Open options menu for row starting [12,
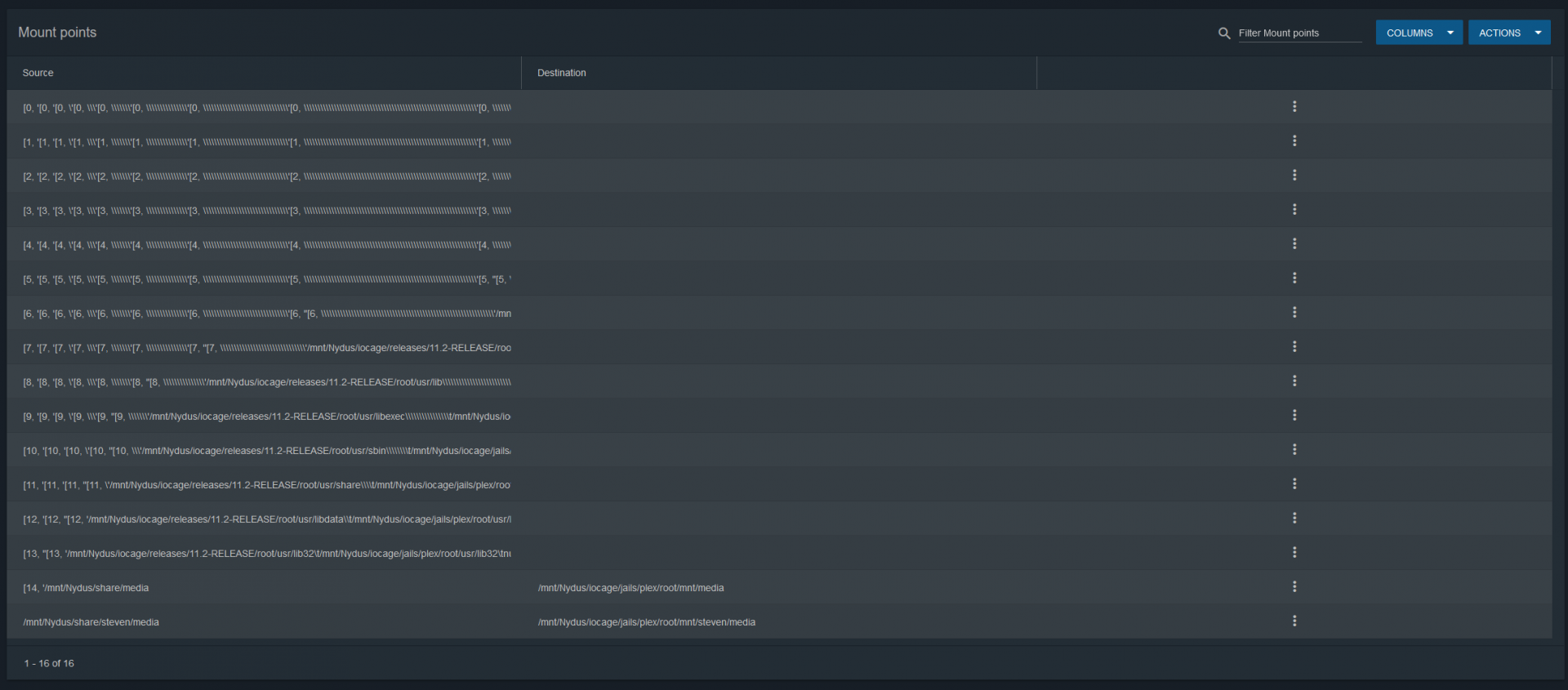1568x690 pixels. (1294, 519)
